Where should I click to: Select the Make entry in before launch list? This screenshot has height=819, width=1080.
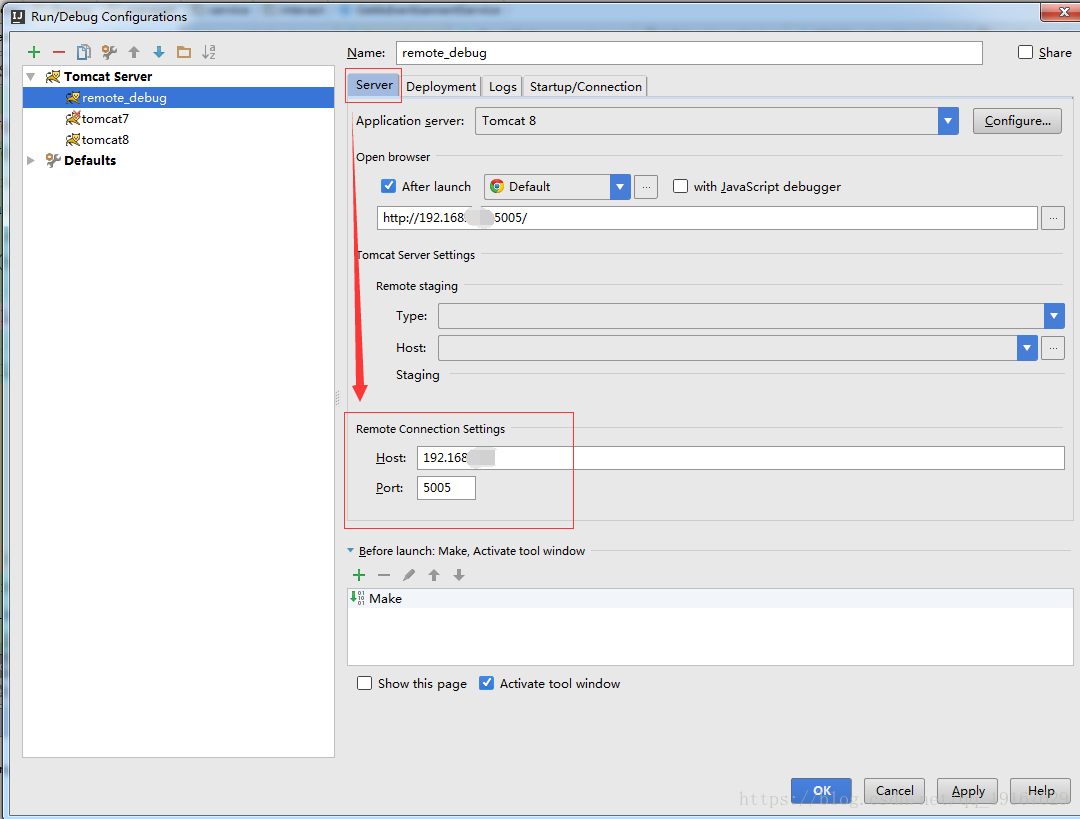[x=710, y=599]
